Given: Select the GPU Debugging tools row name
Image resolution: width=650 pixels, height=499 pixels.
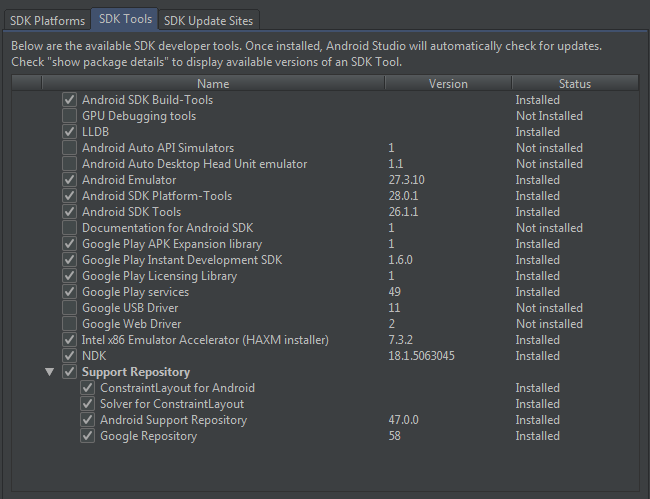Looking at the screenshot, I should pos(139,116).
